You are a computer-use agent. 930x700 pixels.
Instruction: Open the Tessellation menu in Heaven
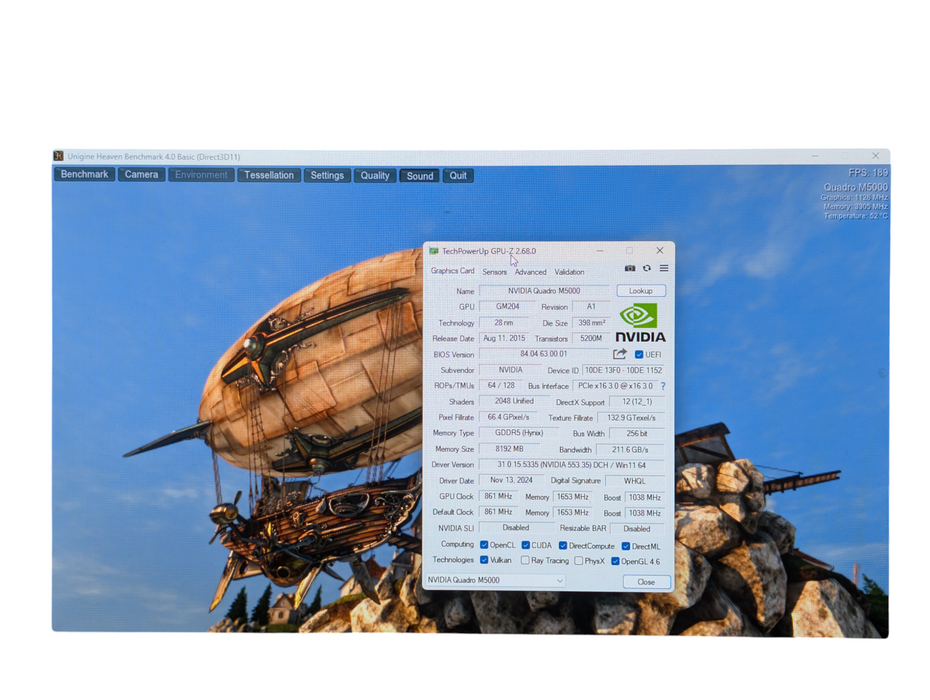[x=269, y=175]
